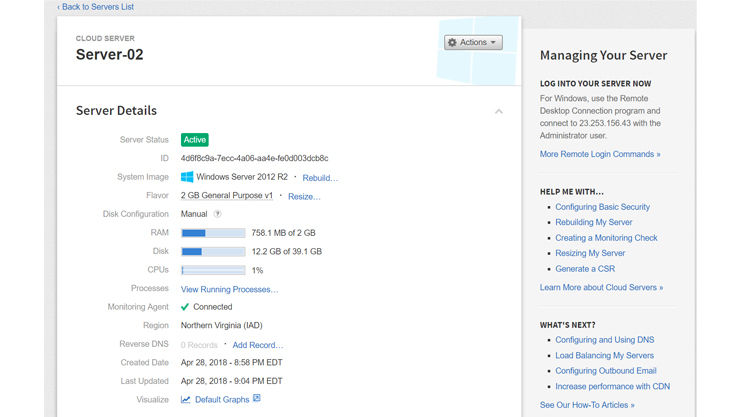The width and height of the screenshot is (740, 417).
Task: Click the Windows Server 2012 R2 text
Action: coord(242,177)
